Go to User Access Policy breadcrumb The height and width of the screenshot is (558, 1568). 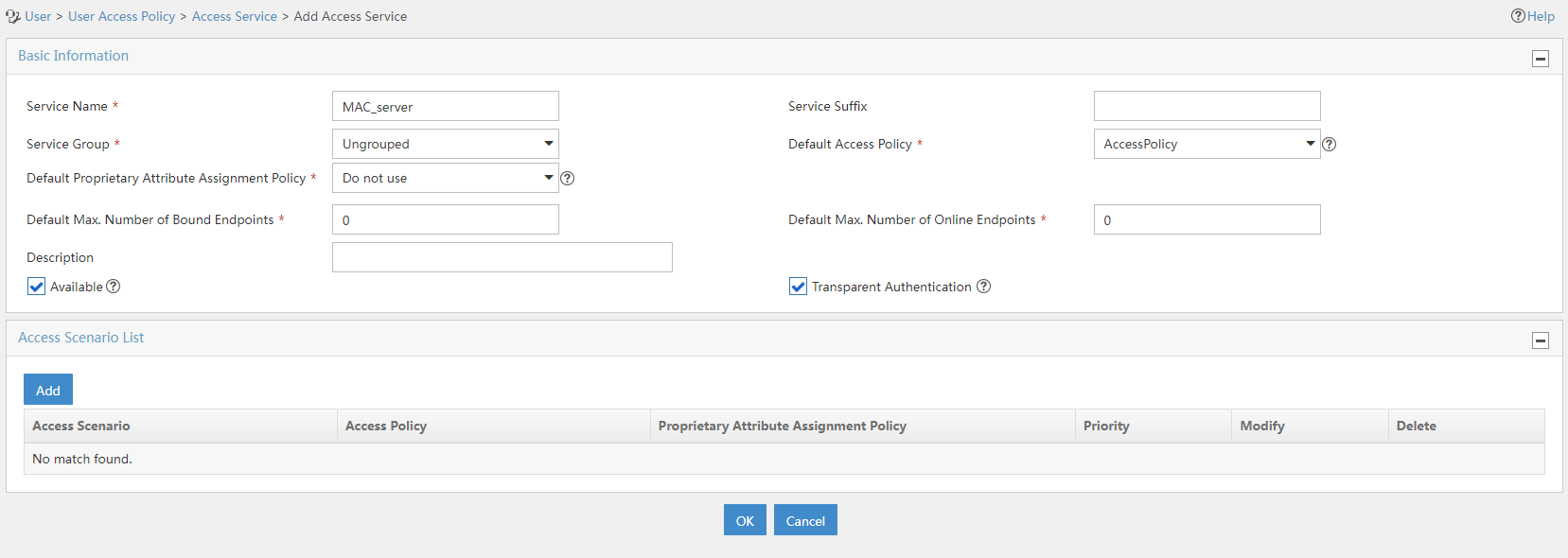121,16
